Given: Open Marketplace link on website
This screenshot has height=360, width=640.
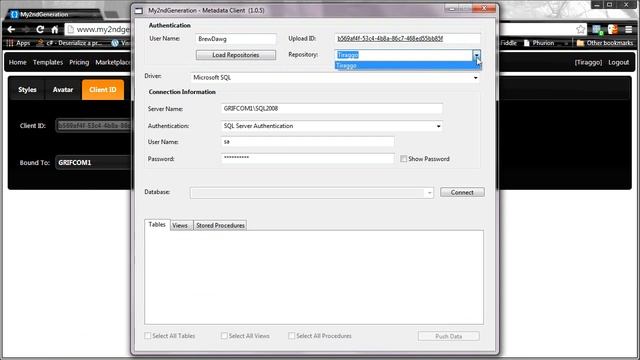Looking at the screenshot, I should [113, 62].
